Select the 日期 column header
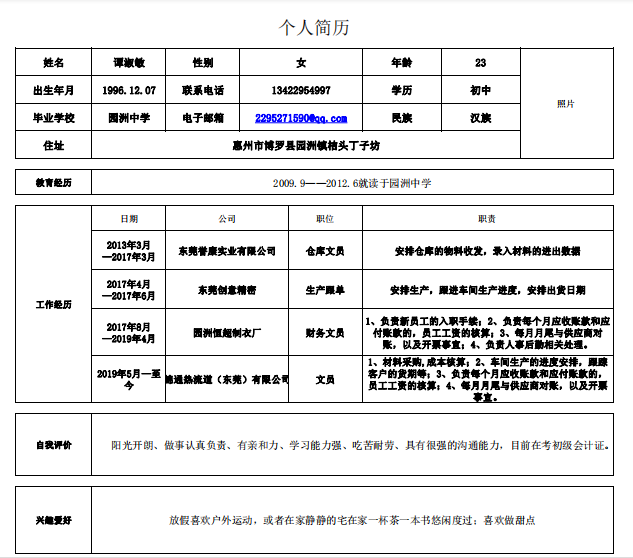The width and height of the screenshot is (633, 558). click(129, 218)
